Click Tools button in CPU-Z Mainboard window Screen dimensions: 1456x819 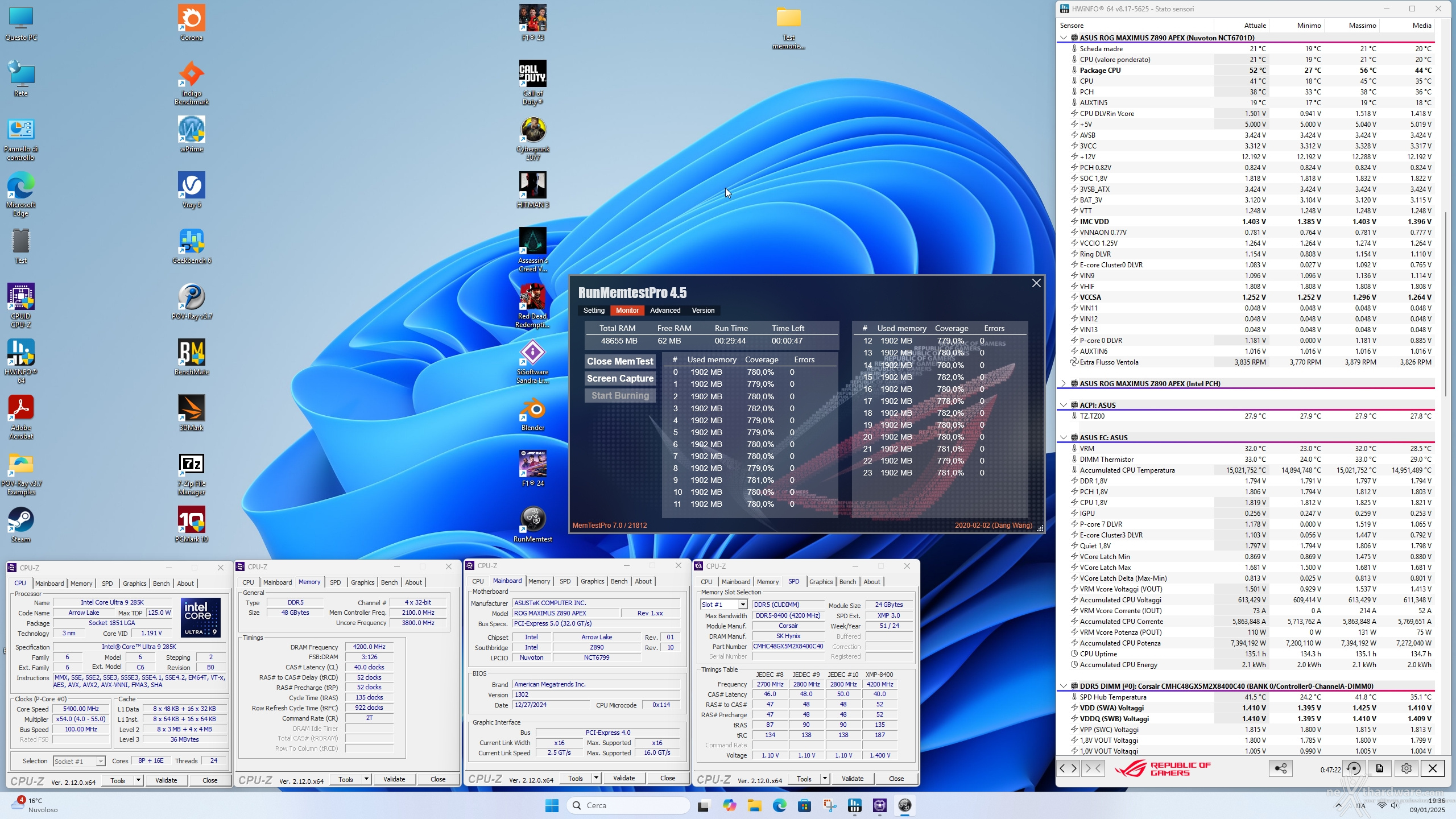point(576,778)
